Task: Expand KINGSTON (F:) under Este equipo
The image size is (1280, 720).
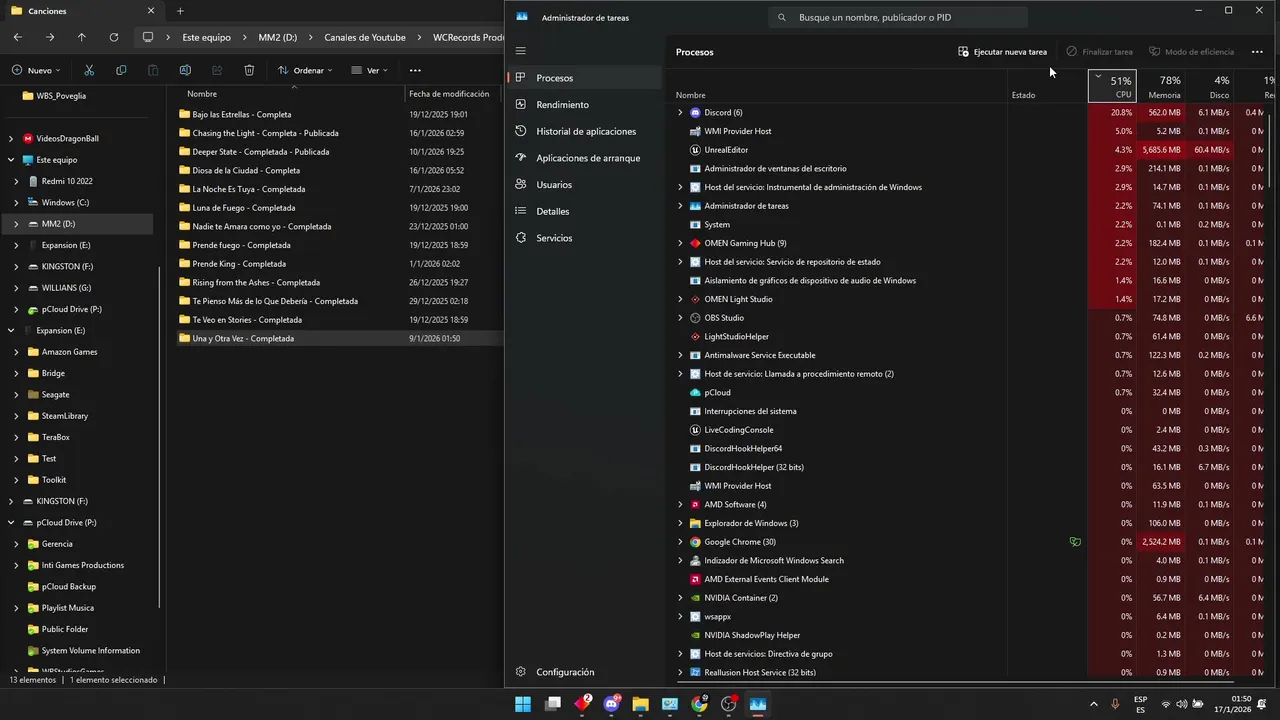Action: [16, 267]
